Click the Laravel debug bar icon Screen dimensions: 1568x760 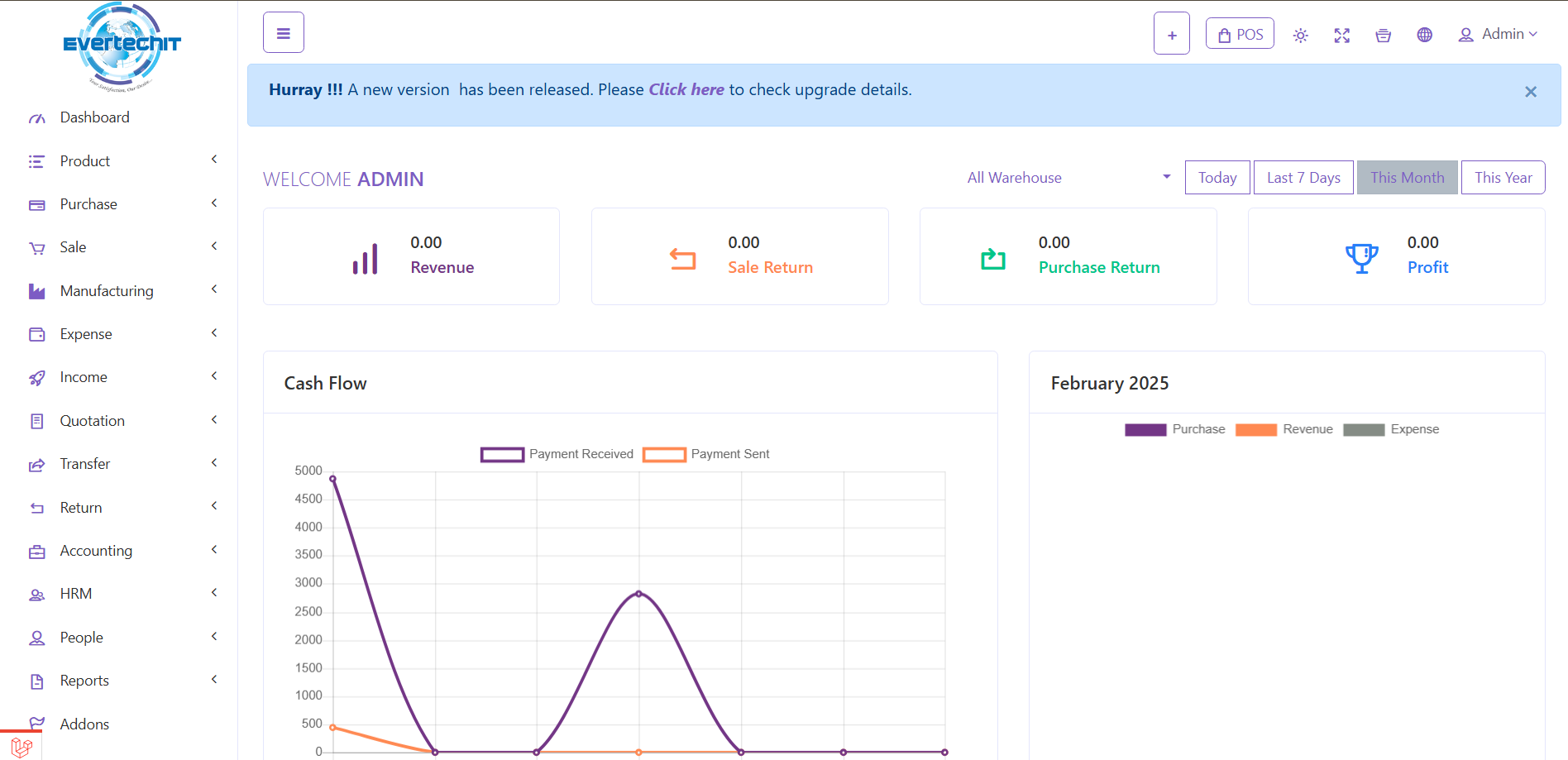tap(22, 747)
